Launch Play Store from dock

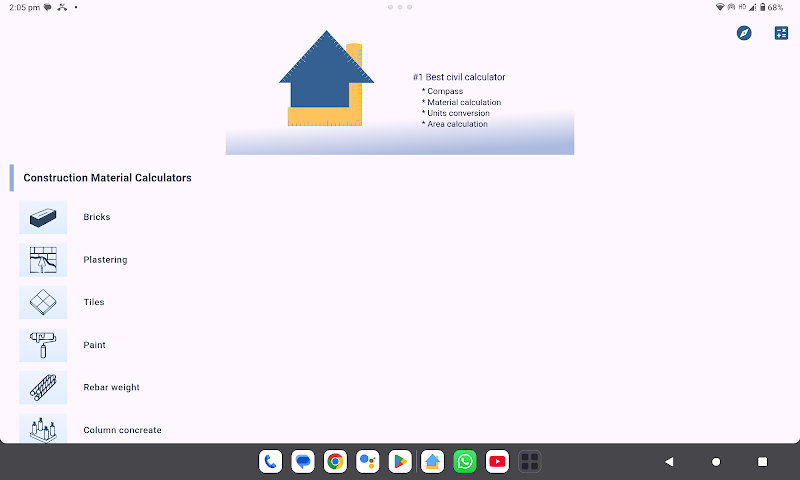(x=400, y=462)
